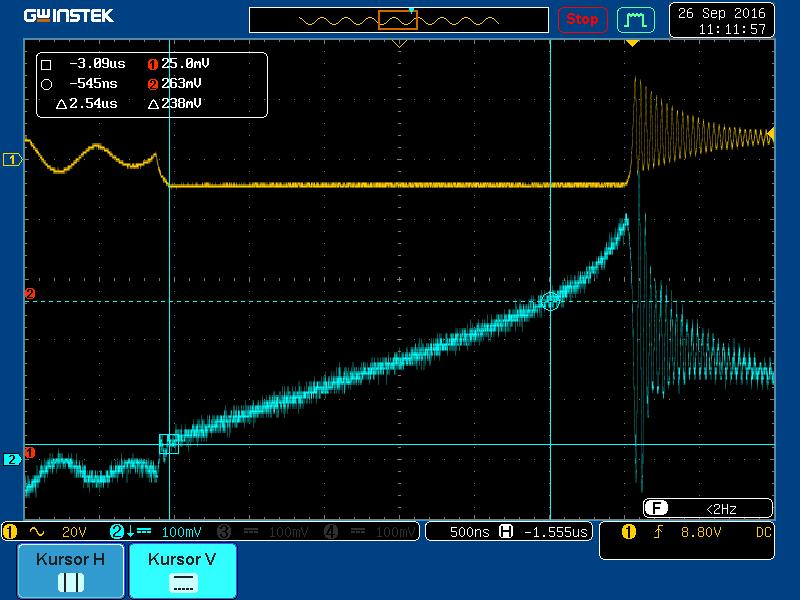Click the red cursor 1 marker near bottom left

click(x=30, y=452)
